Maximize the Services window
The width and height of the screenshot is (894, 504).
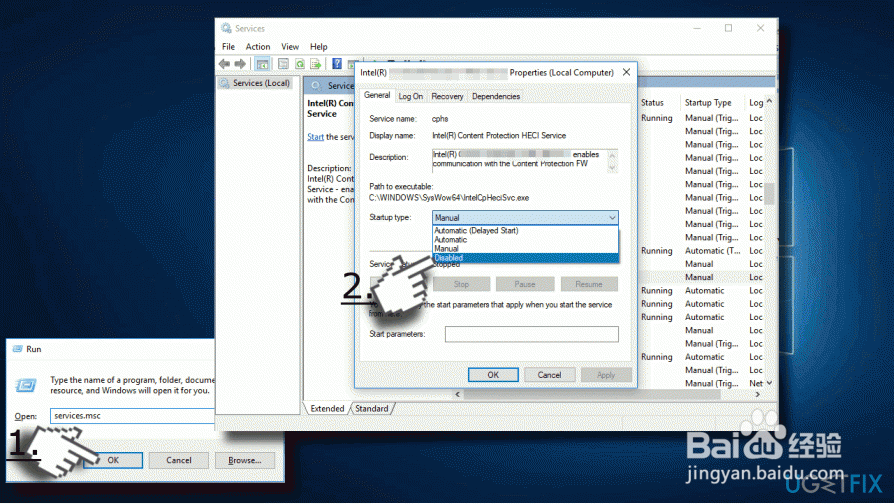tap(728, 28)
